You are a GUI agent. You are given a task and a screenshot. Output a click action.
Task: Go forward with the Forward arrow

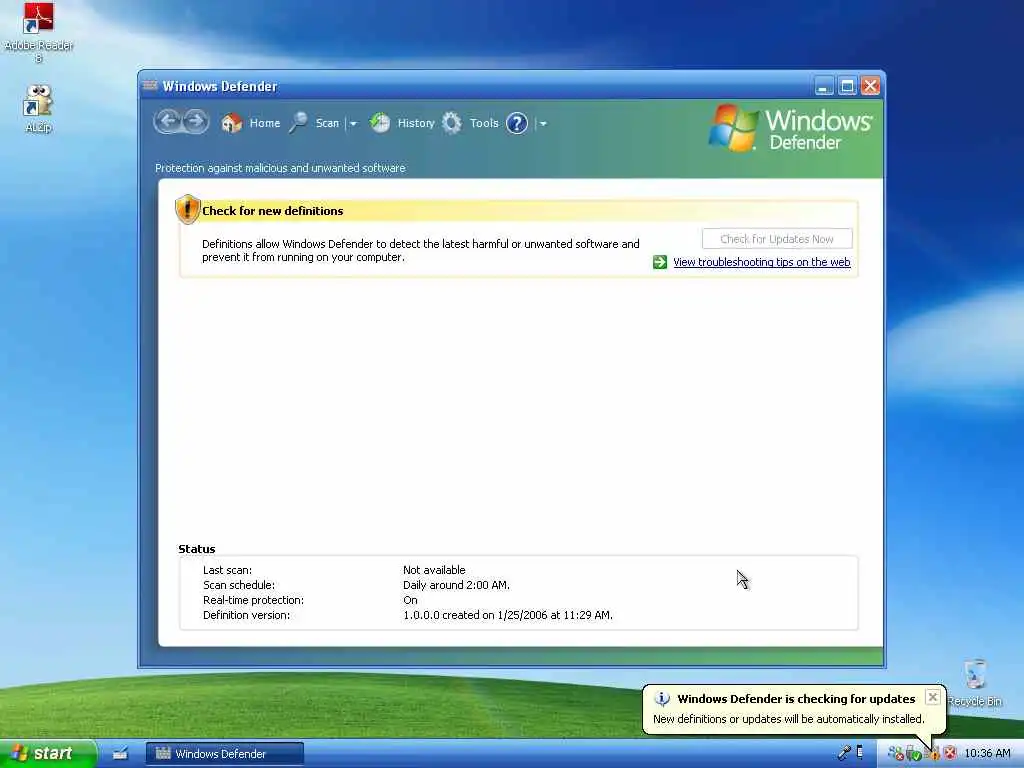[x=195, y=121]
